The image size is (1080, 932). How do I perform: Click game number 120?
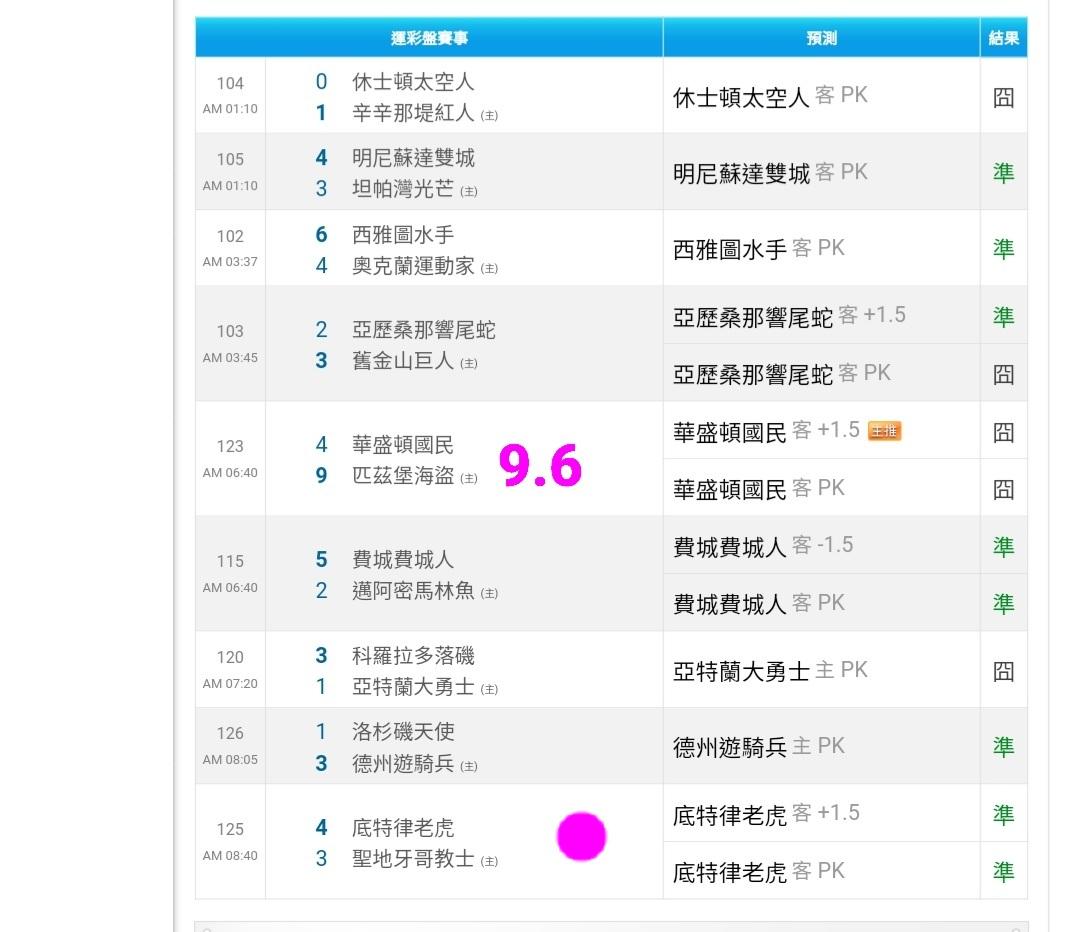click(230, 657)
